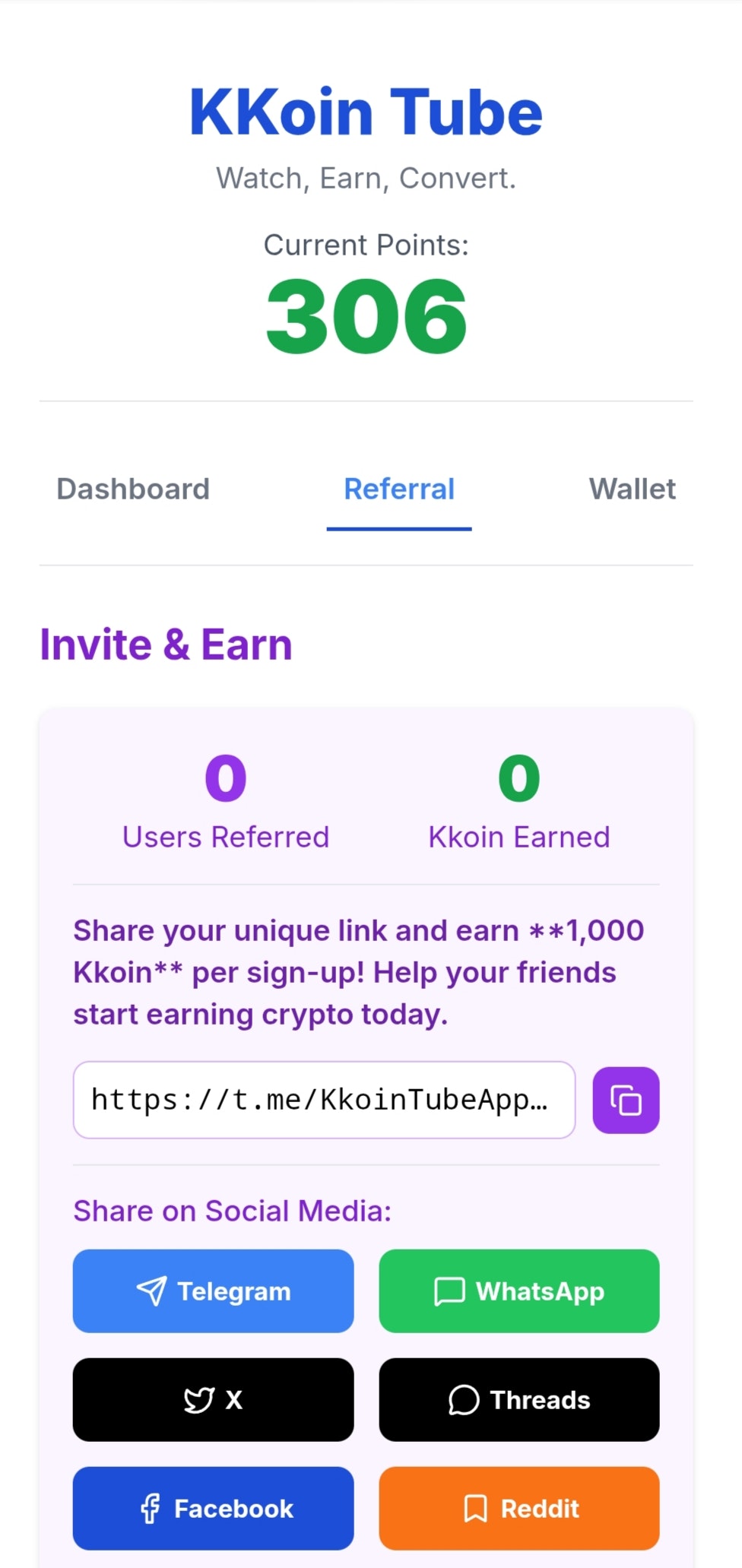The width and height of the screenshot is (742, 1568).
Task: Share your link via Telegram
Action: [x=213, y=1290]
